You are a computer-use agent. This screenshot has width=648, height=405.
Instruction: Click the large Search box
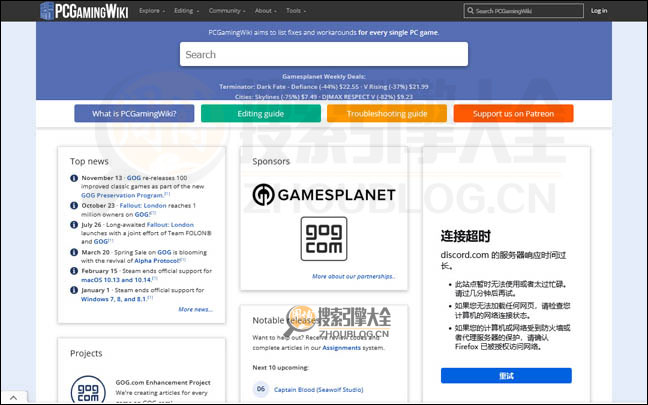(x=324, y=54)
